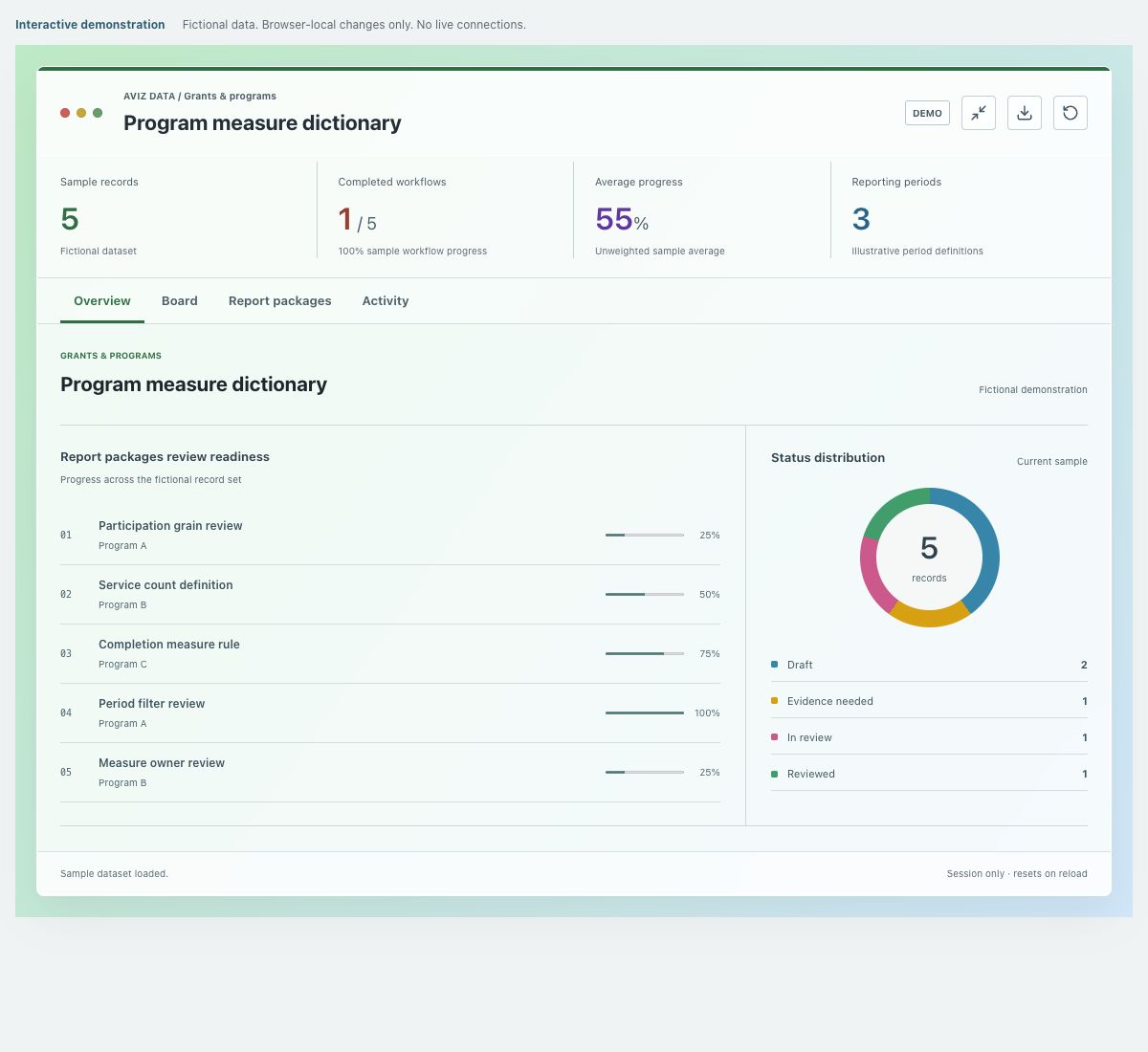Click the Interactive demonstration label

click(90, 25)
